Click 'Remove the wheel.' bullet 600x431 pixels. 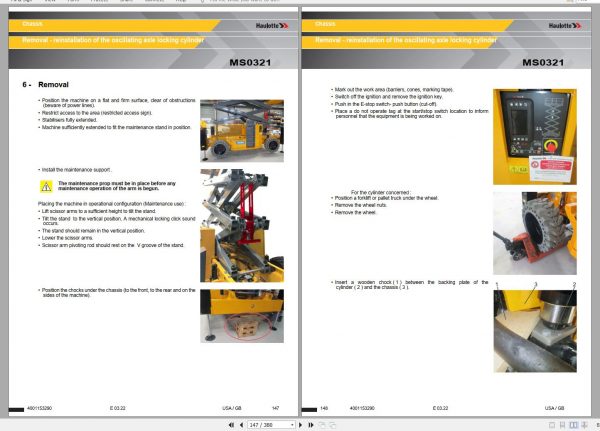coord(354,212)
